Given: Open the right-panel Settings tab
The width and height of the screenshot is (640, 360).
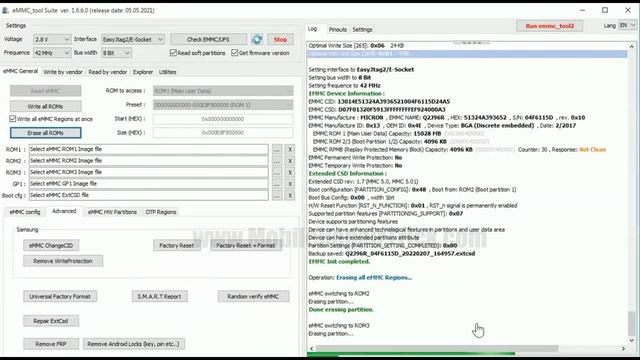Looking at the screenshot, I should 362,30.
